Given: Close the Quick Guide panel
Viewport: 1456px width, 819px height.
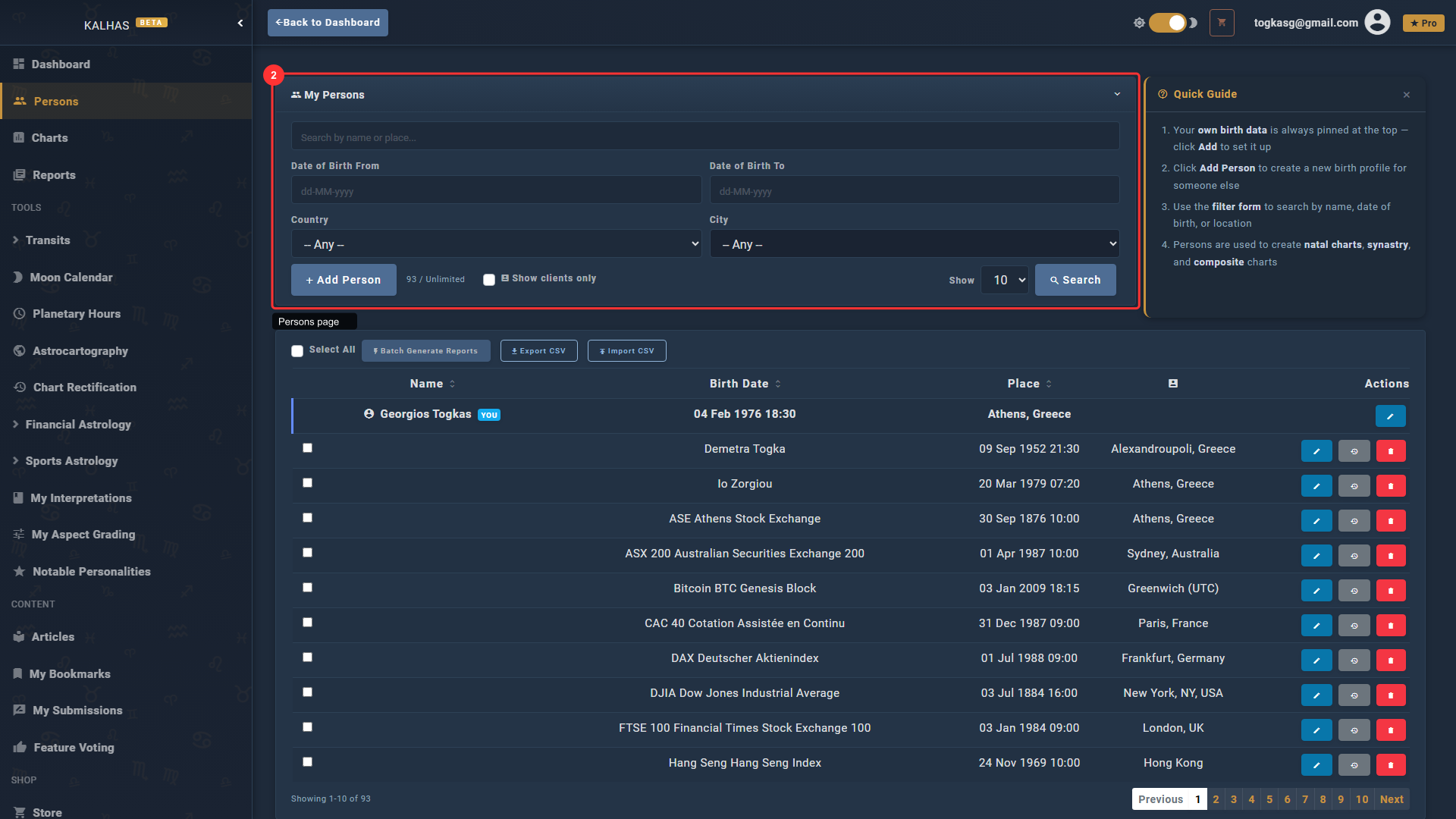Looking at the screenshot, I should point(1406,95).
